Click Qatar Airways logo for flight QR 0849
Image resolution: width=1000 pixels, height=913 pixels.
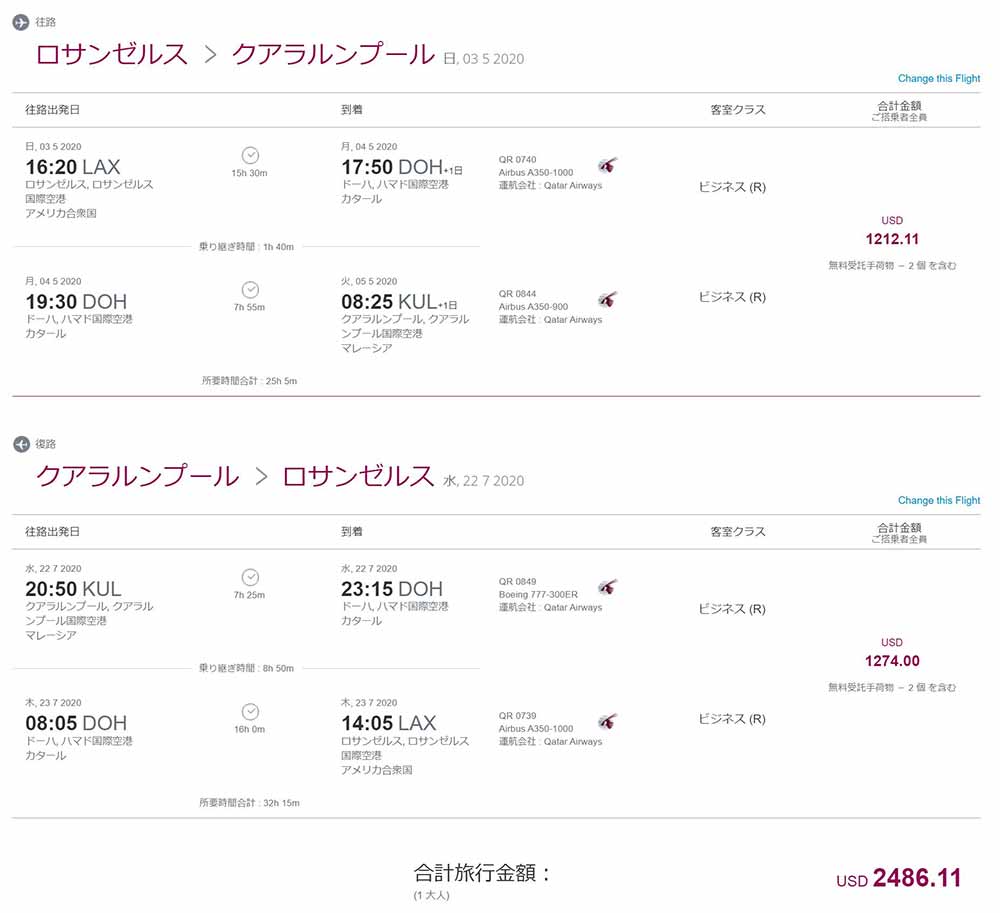[607, 587]
